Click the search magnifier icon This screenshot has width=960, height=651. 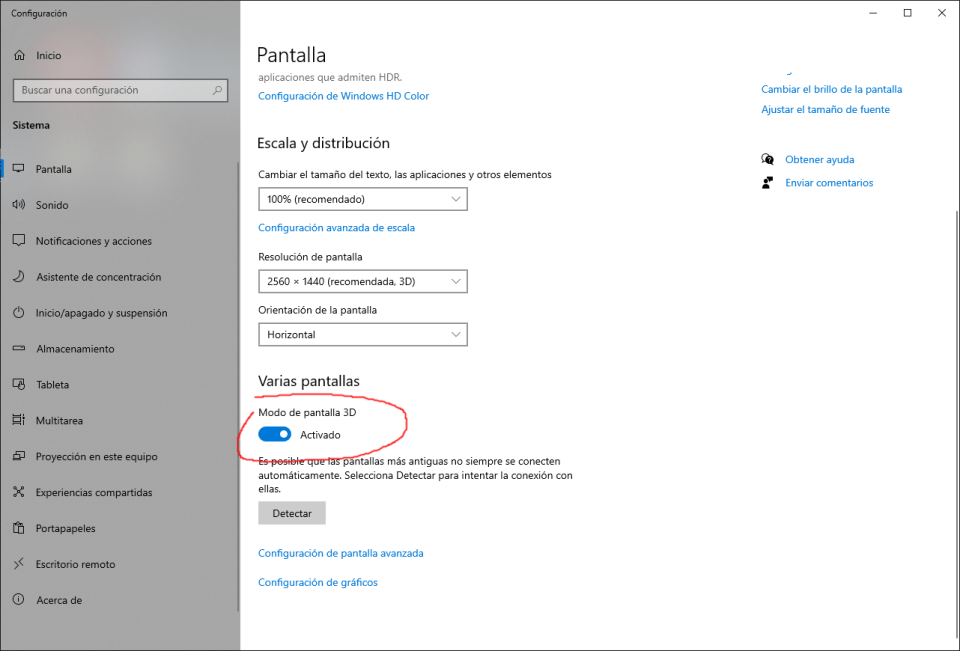[x=218, y=90]
